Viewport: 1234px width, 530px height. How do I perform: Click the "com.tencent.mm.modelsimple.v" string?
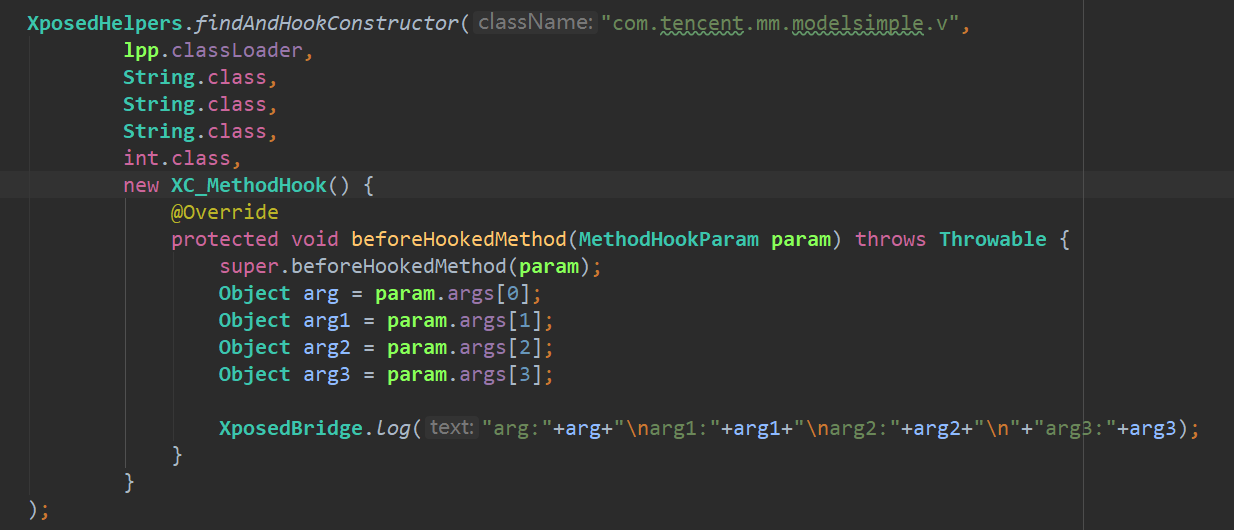780,23
